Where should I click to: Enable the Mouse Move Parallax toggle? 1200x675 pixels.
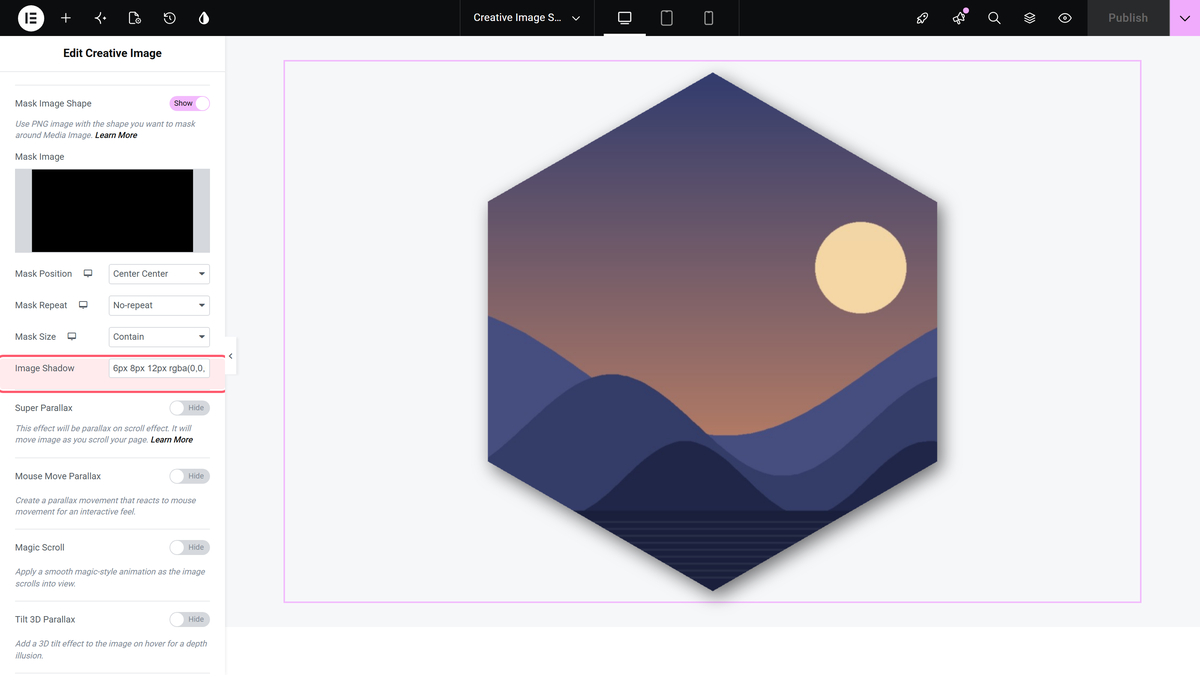click(189, 476)
